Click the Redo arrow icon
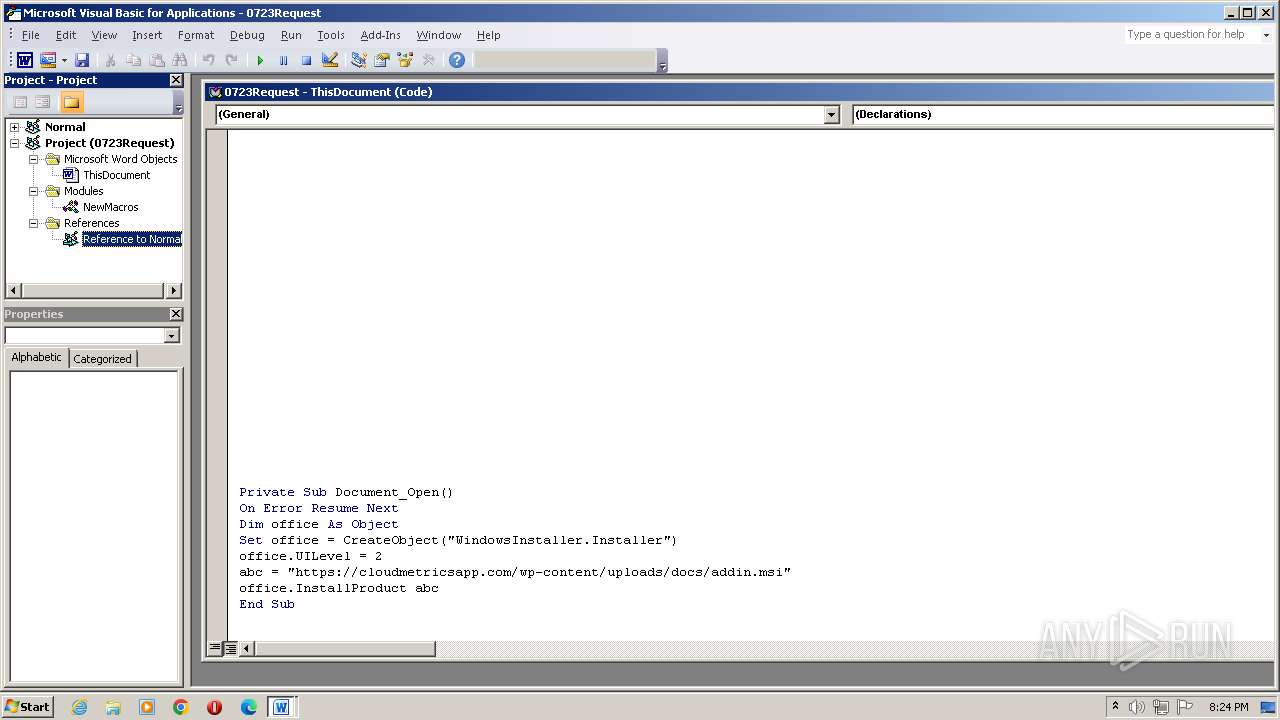Screen dimensions: 1280x720 coord(231,60)
